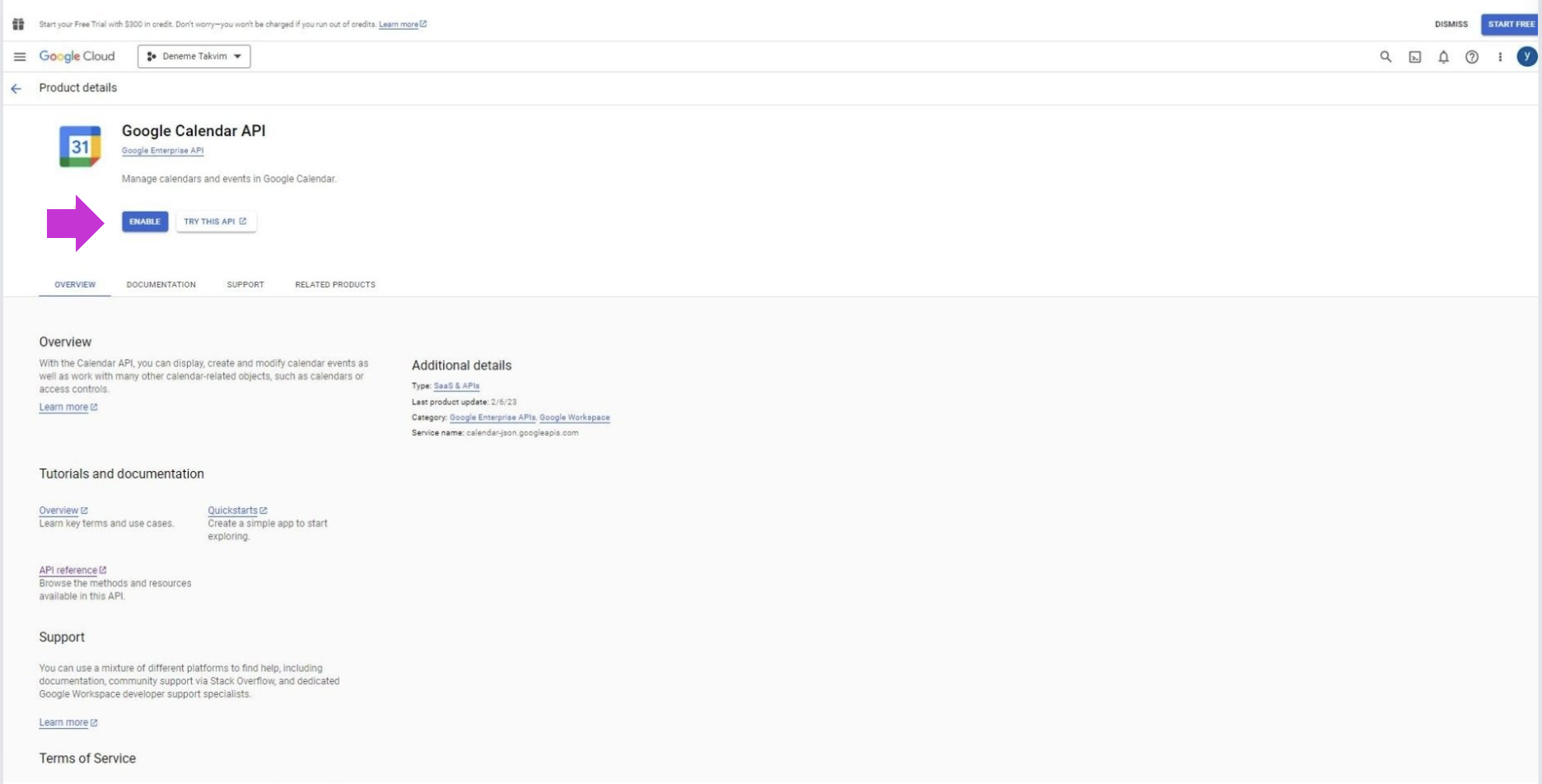The image size is (1542, 784).
Task: Open the Quickstarts link
Action: tap(237, 511)
